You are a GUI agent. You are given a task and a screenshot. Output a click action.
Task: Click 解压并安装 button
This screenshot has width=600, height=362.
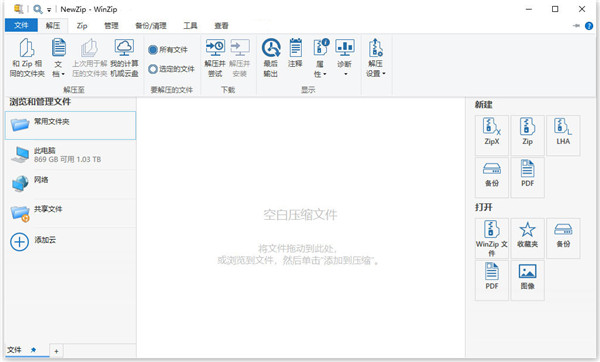tap(240, 58)
